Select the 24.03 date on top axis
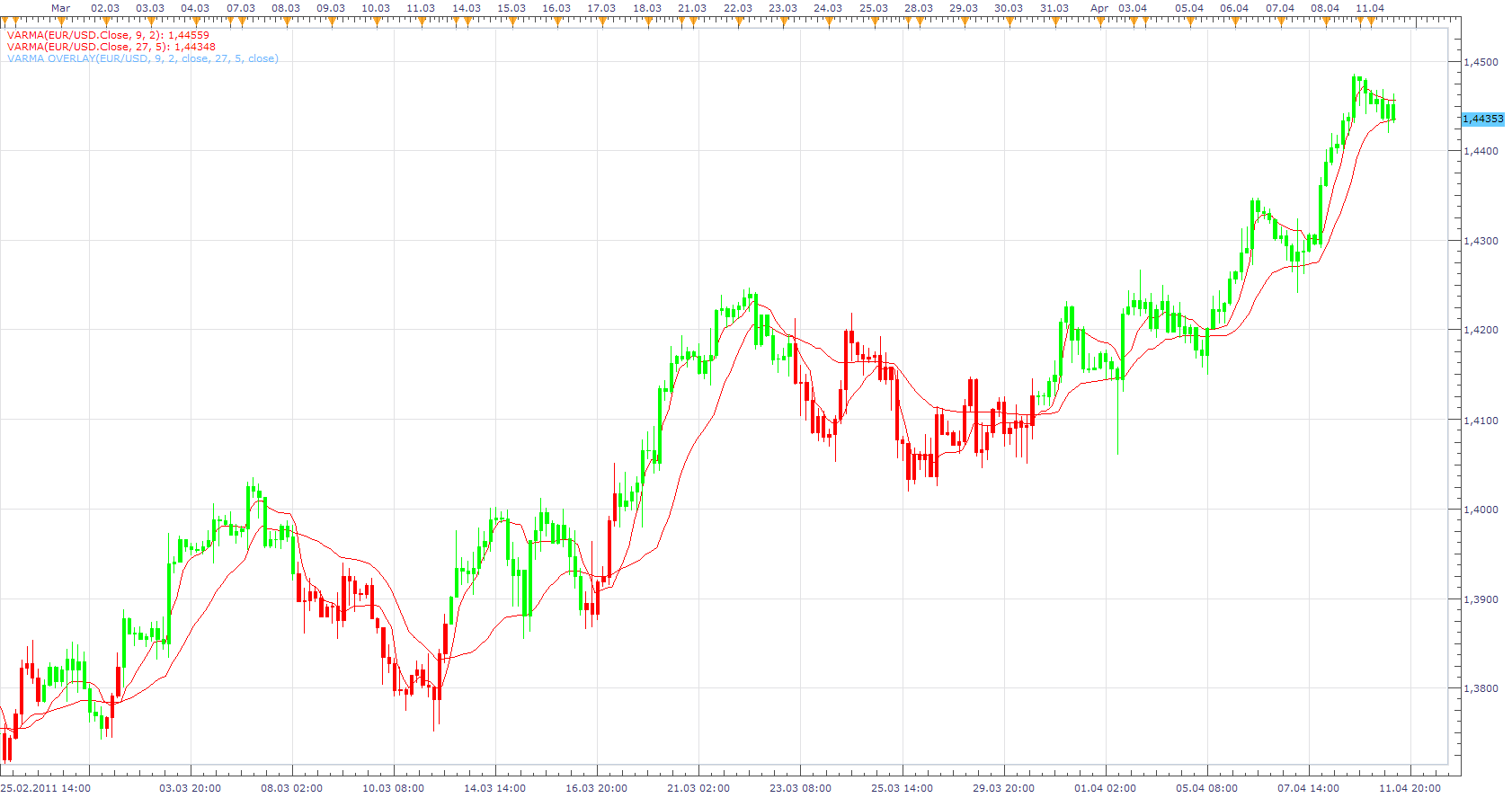 (828, 8)
